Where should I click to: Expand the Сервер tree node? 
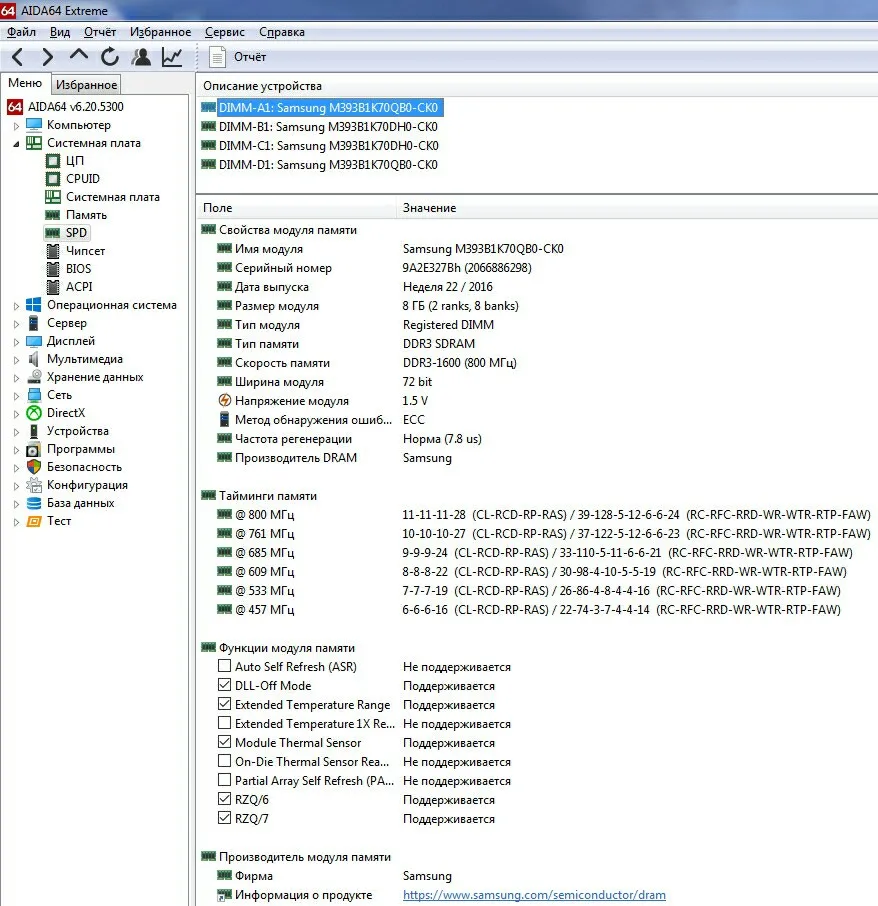(16, 324)
